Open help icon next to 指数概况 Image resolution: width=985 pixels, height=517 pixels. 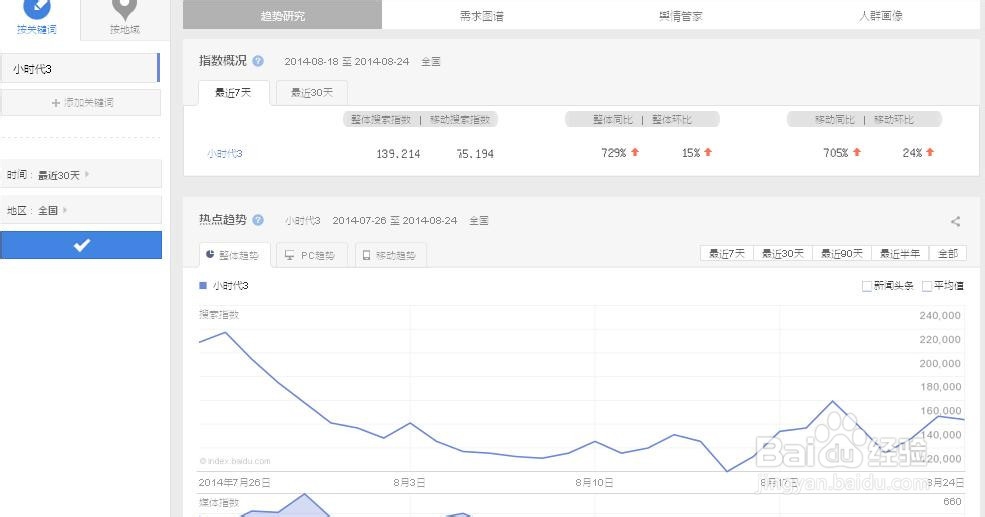[258, 61]
